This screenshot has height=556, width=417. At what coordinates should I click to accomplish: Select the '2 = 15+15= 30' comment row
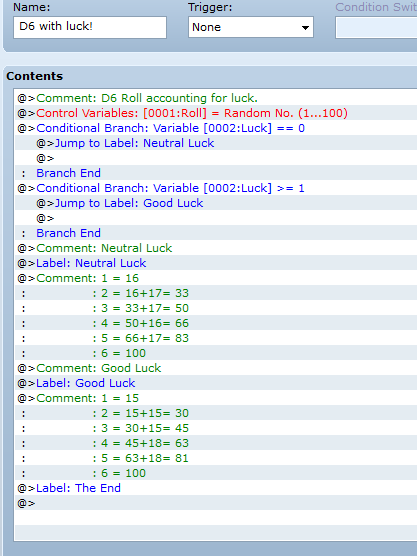pyautogui.click(x=216, y=413)
